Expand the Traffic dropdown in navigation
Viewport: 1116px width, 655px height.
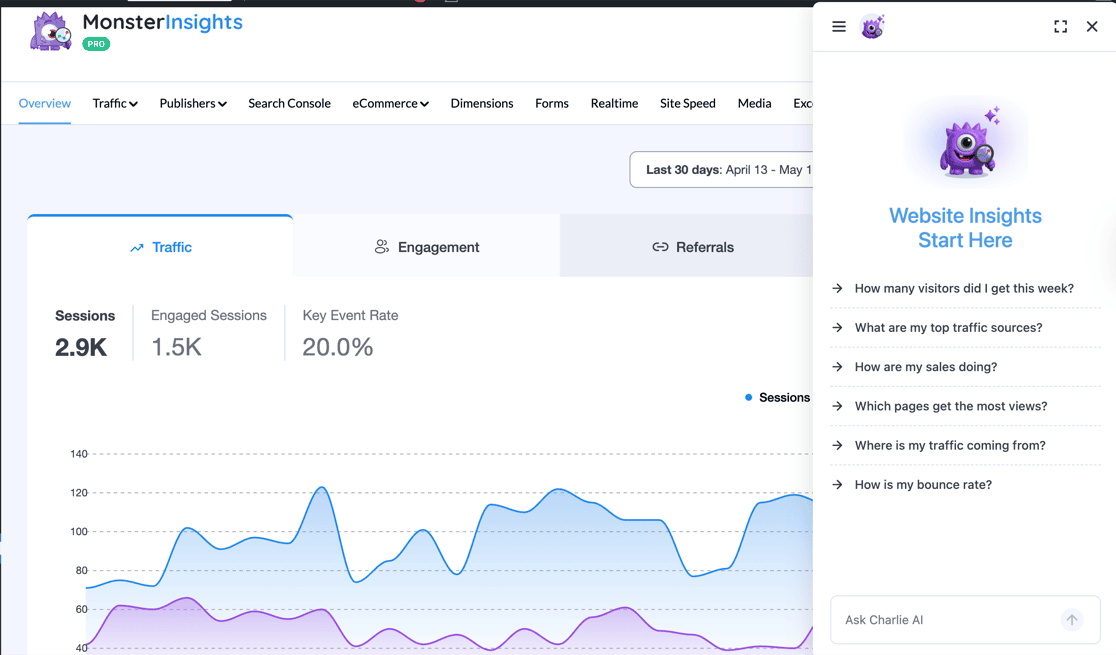[x=115, y=103]
